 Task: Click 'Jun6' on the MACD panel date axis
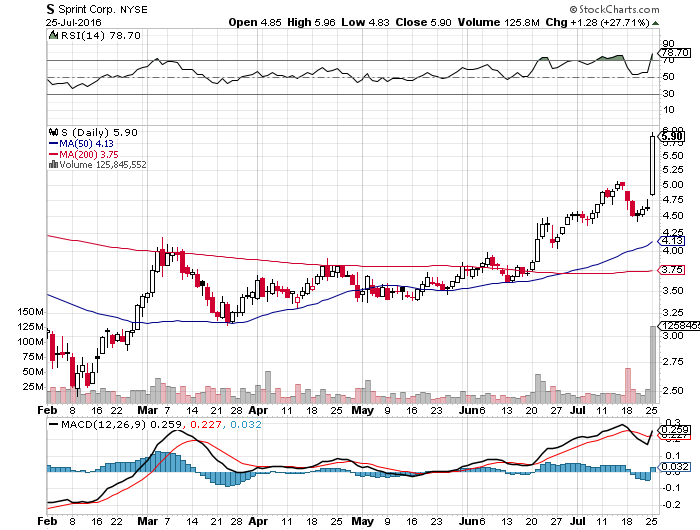coord(472,521)
